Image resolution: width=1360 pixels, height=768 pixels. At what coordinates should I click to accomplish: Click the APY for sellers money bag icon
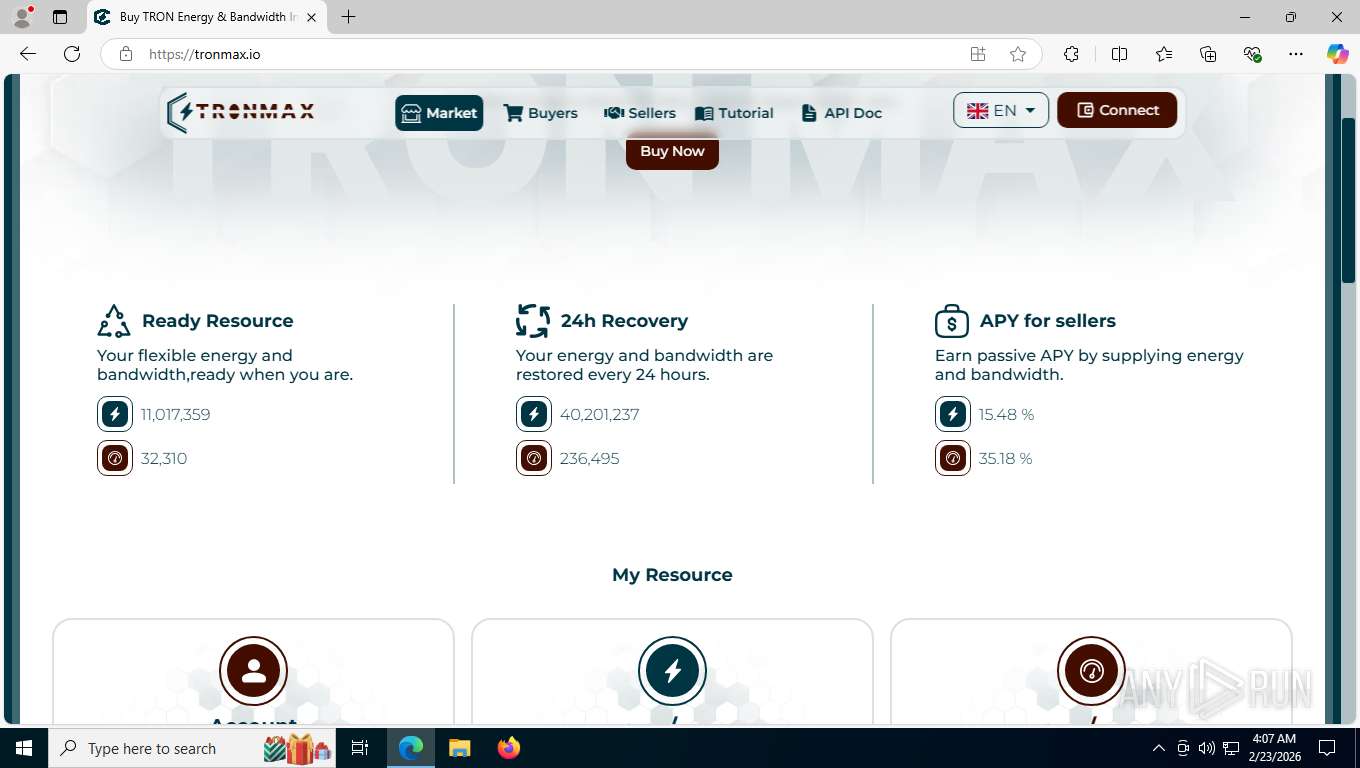[x=952, y=321]
